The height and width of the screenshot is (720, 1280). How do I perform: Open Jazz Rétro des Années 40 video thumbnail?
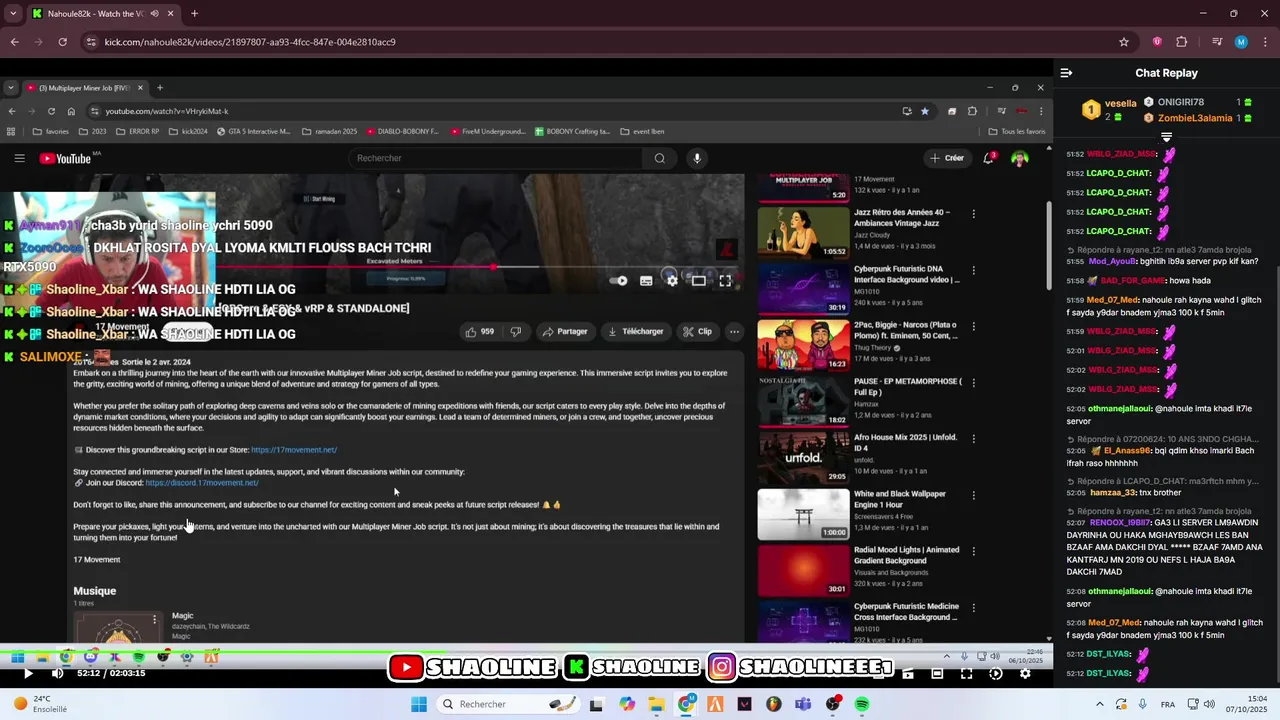coord(803,232)
